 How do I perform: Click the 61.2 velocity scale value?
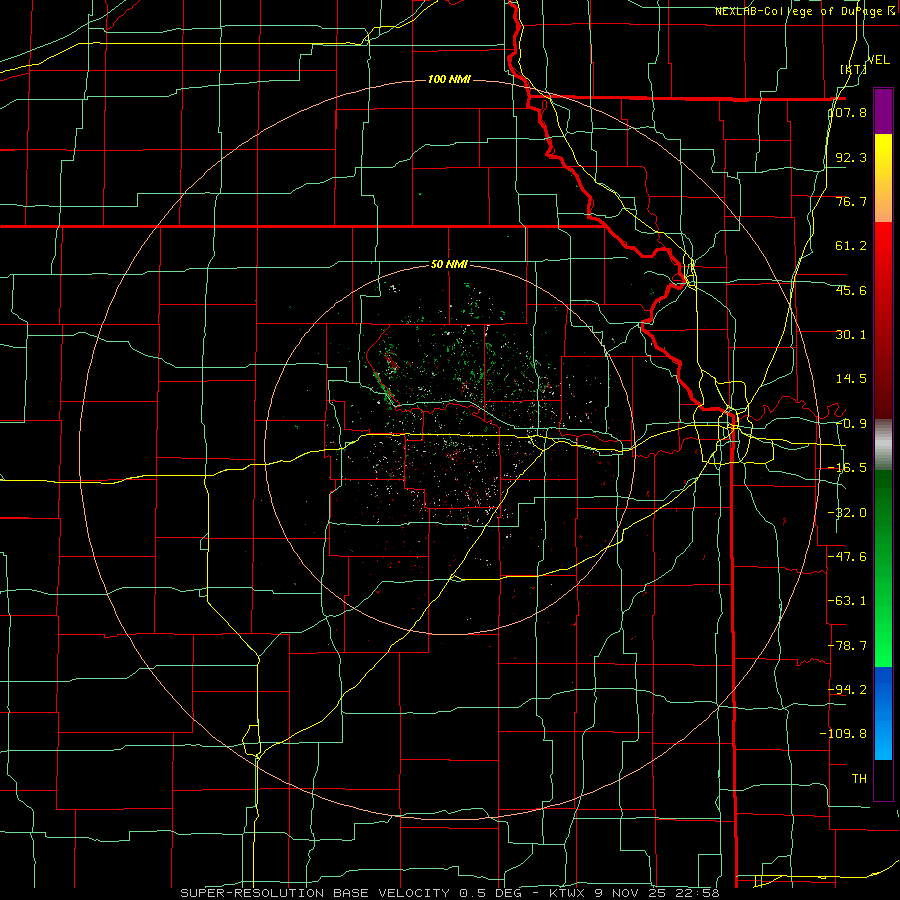pos(851,246)
